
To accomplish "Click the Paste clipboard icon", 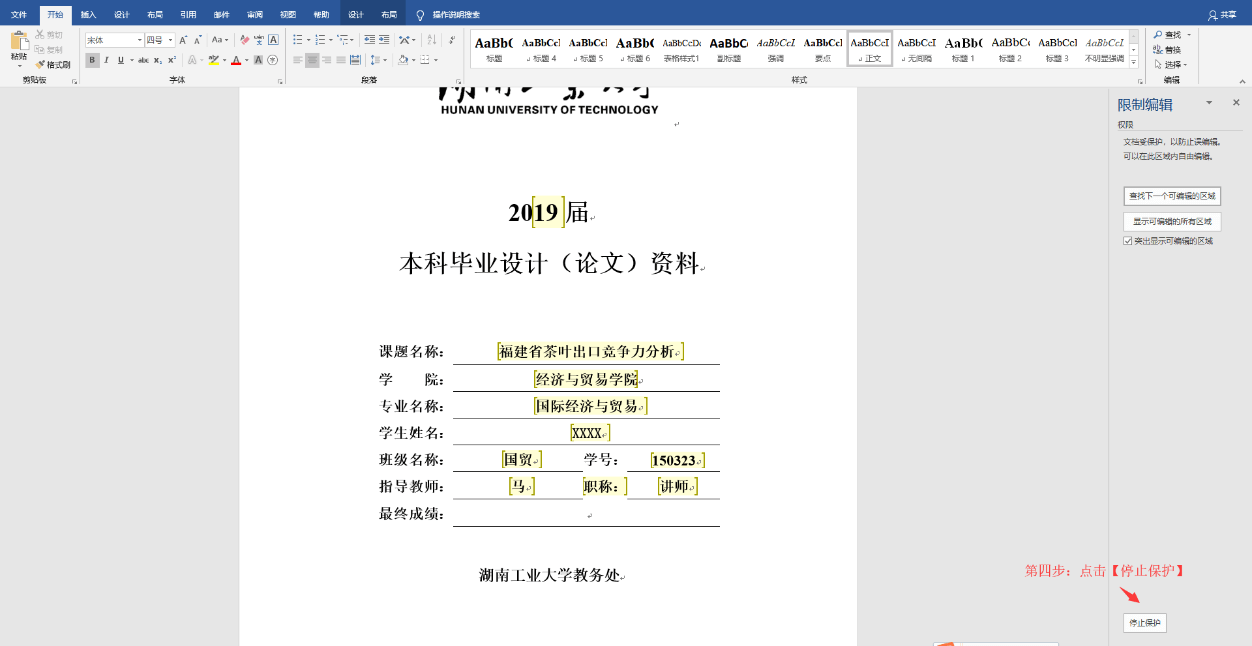I will (x=19, y=42).
